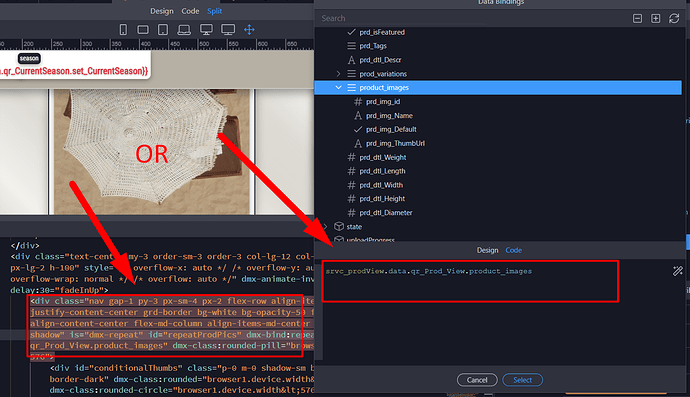Viewport: 690px width, 397px height.
Task: Expand the state tree node
Action: pos(326,226)
